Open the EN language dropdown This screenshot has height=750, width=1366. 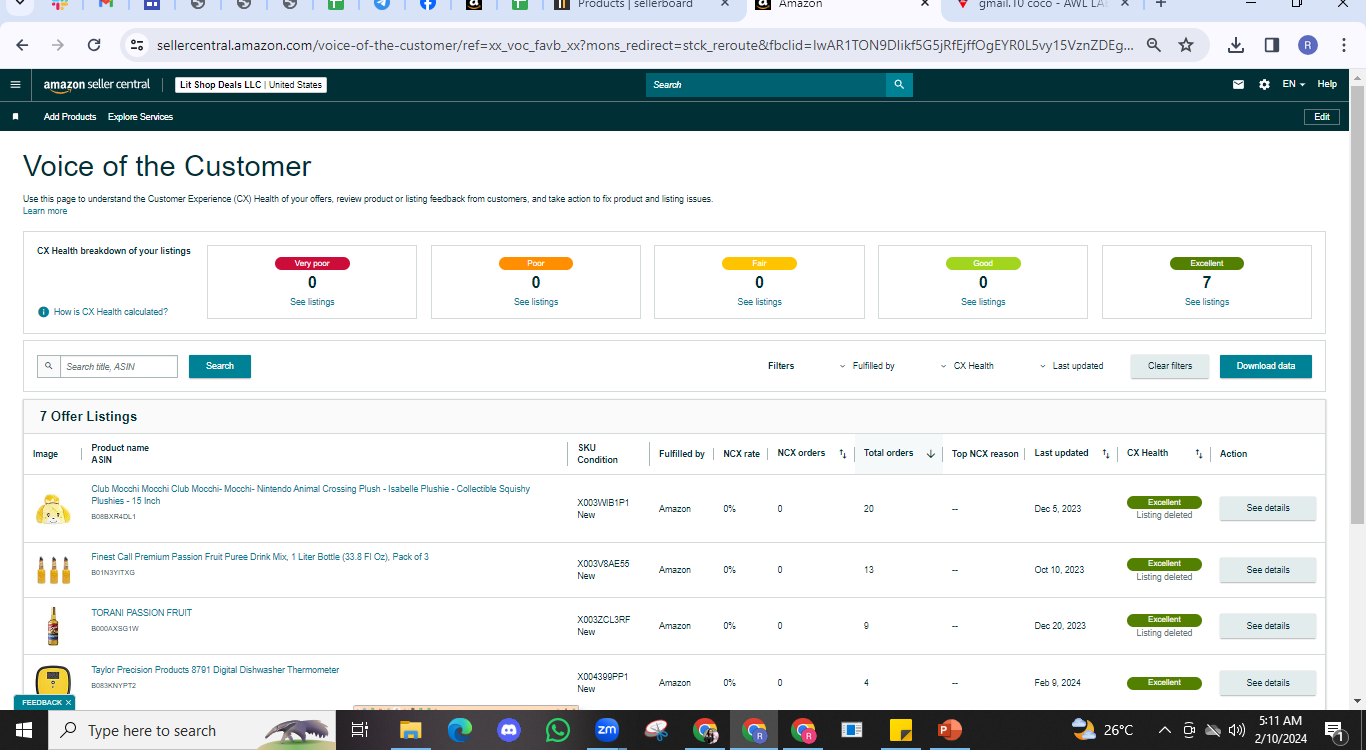1294,85
